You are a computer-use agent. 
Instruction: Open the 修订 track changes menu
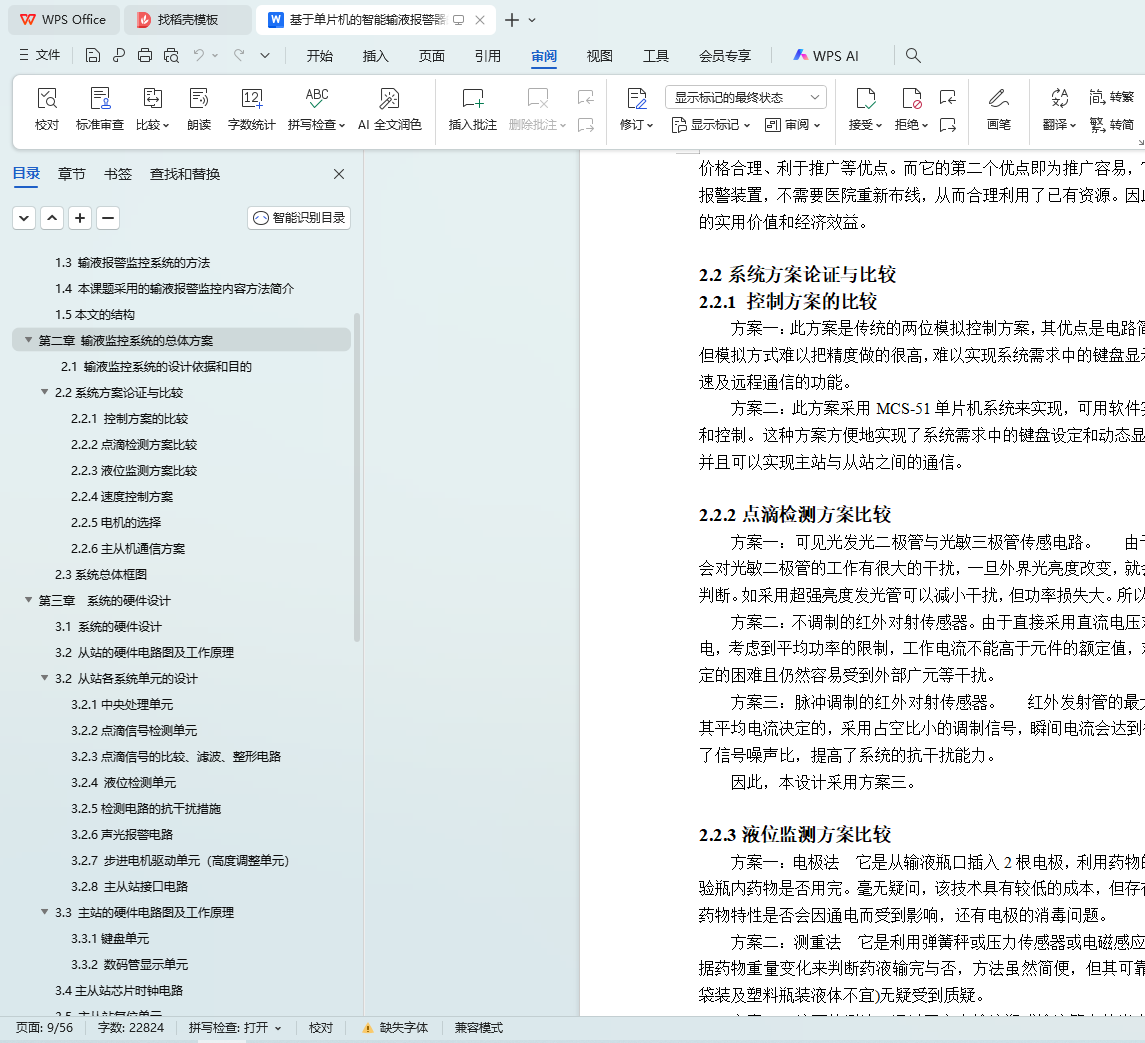pos(636,110)
